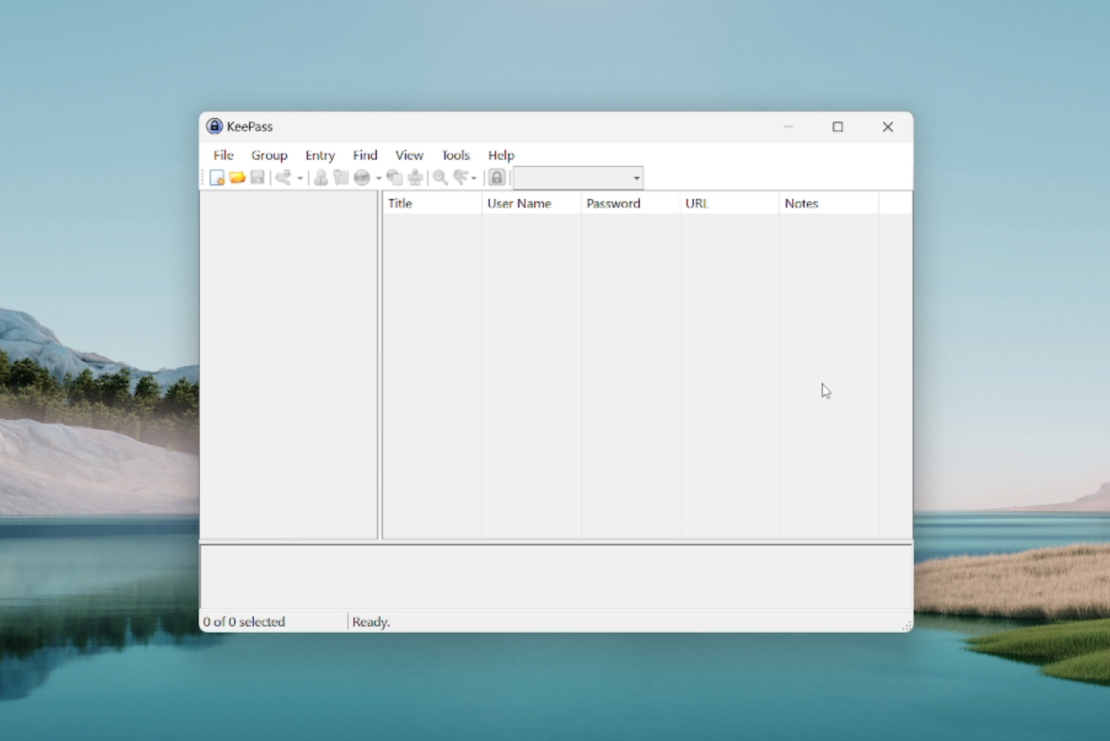
Task: Open entry URL via the globe toolbar icon
Action: tap(361, 177)
